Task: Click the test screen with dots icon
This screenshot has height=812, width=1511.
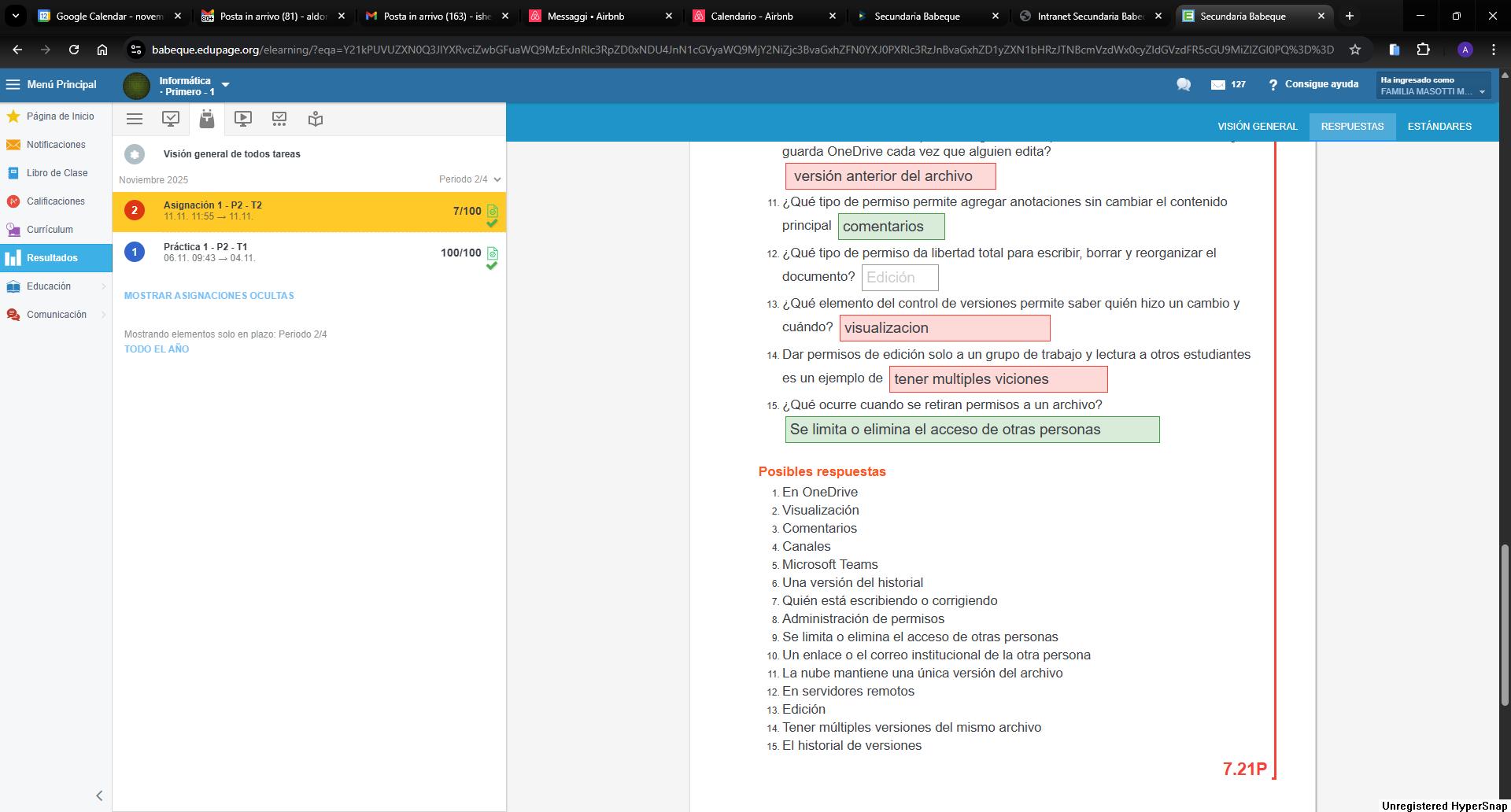Action: [x=279, y=119]
